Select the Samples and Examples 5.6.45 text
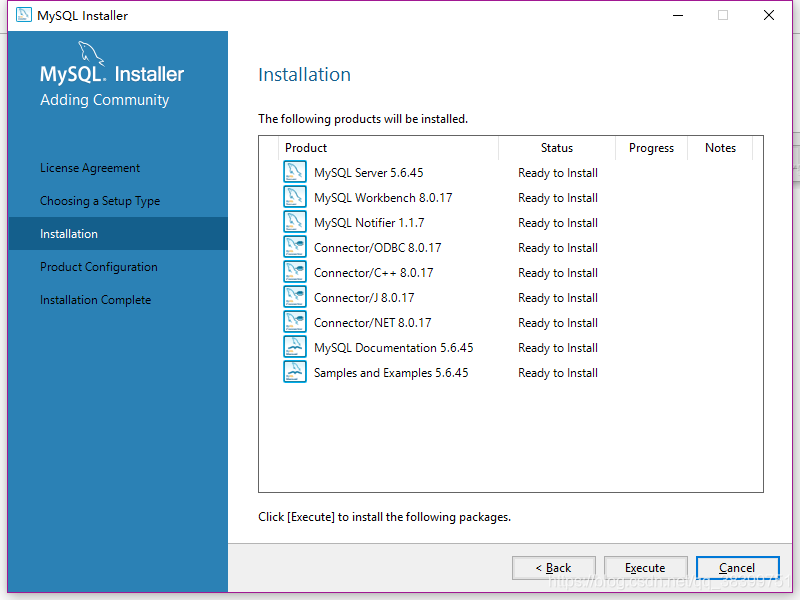The height and width of the screenshot is (600, 800). [x=391, y=373]
